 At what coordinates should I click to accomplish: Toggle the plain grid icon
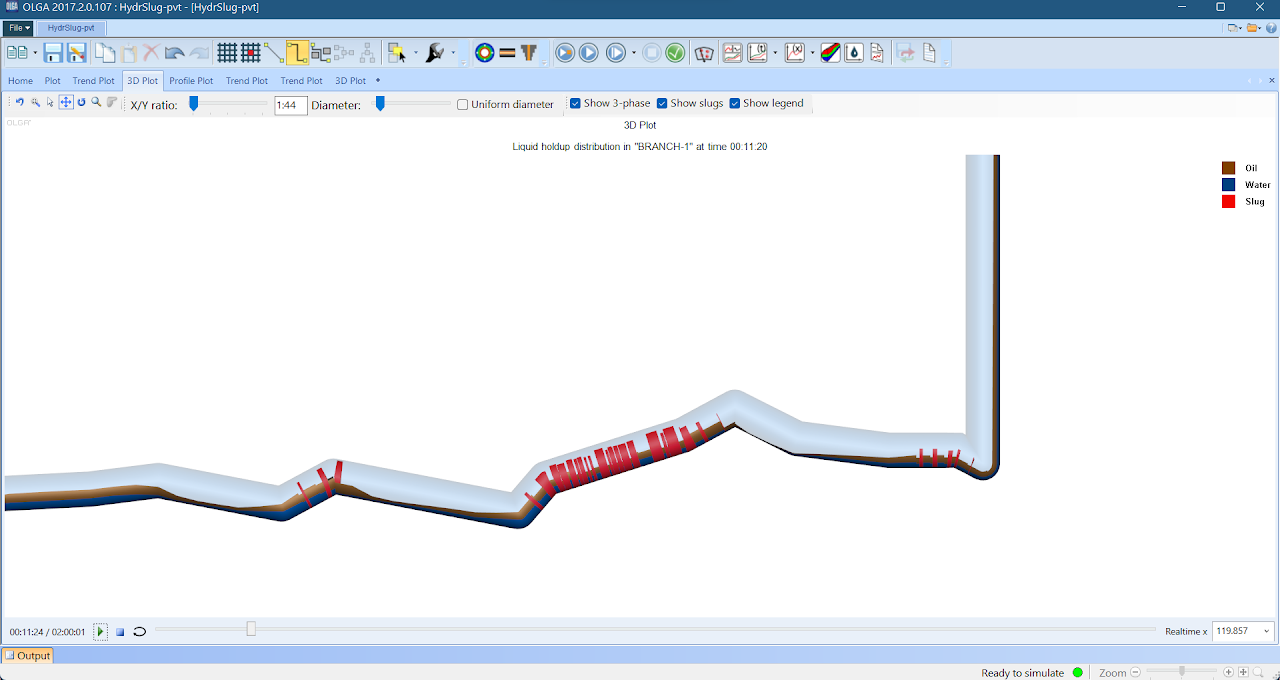(227, 53)
